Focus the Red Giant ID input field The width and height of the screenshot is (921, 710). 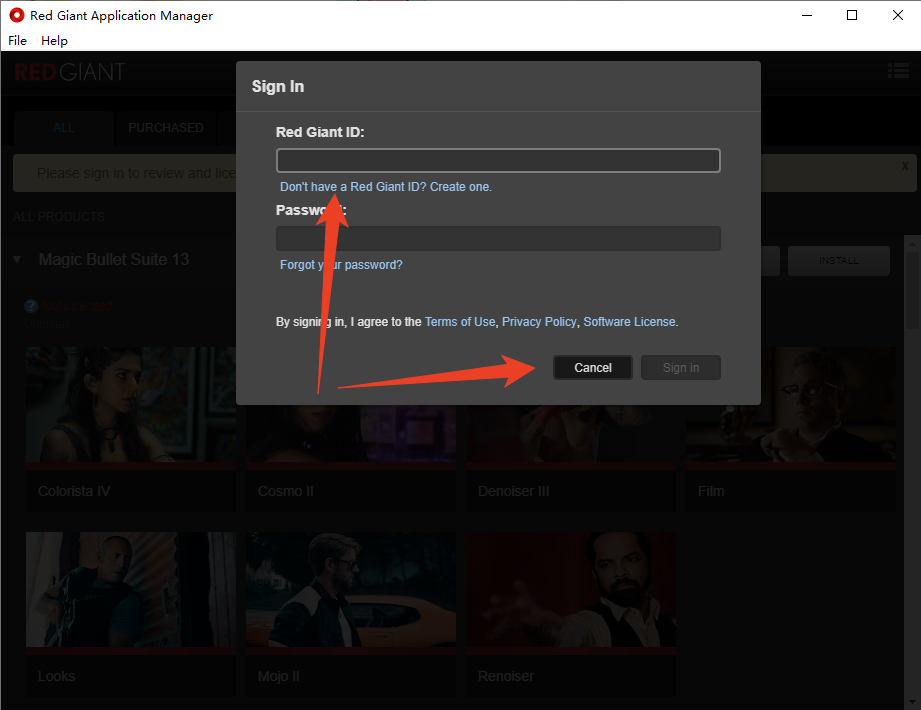tap(498, 160)
